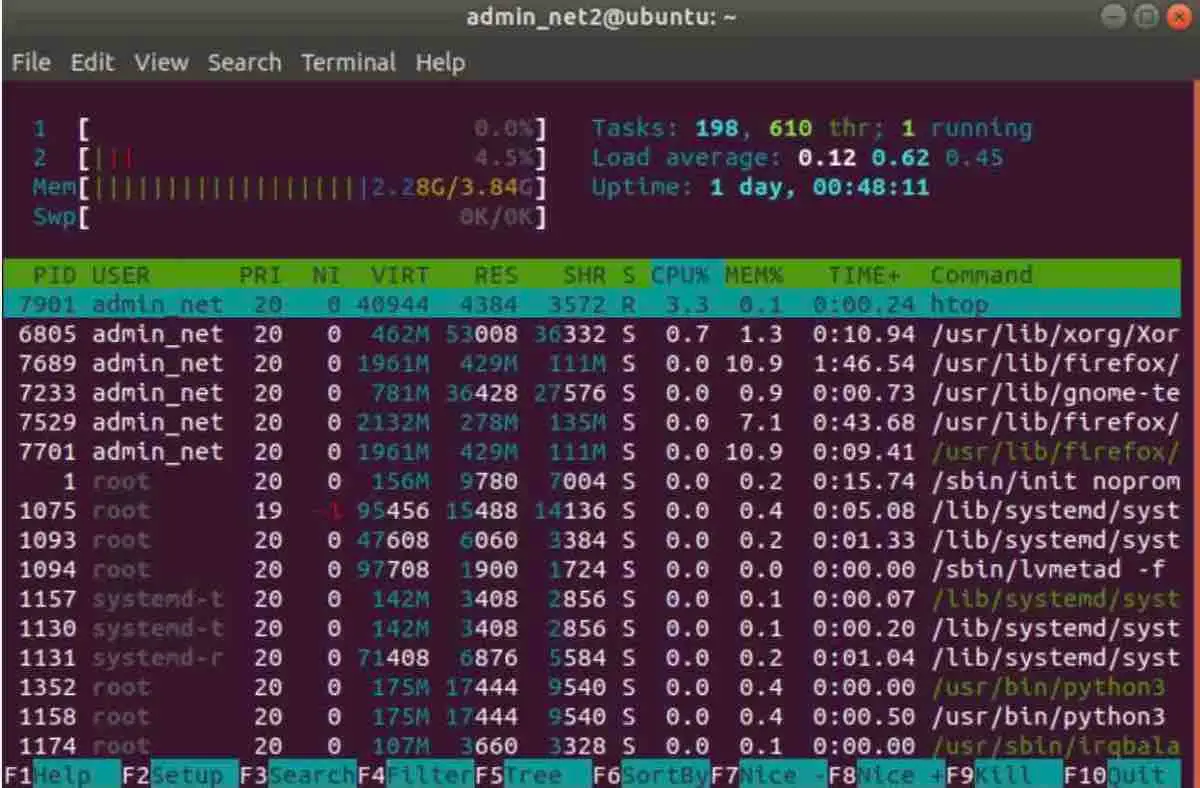
Task: Sort by VIRT column header
Action: pos(400,275)
